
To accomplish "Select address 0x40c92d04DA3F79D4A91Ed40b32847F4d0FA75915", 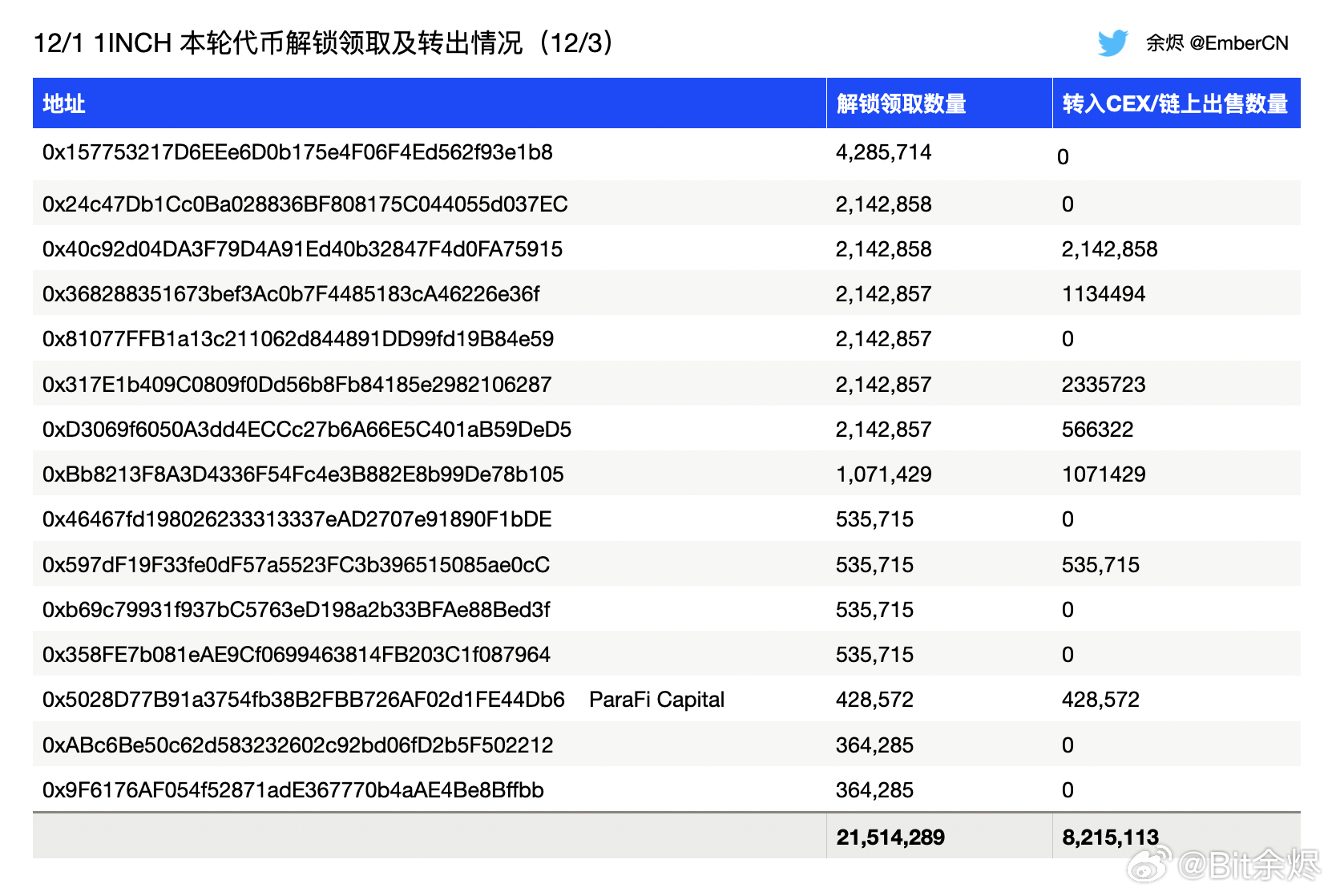I will click(x=302, y=249).
